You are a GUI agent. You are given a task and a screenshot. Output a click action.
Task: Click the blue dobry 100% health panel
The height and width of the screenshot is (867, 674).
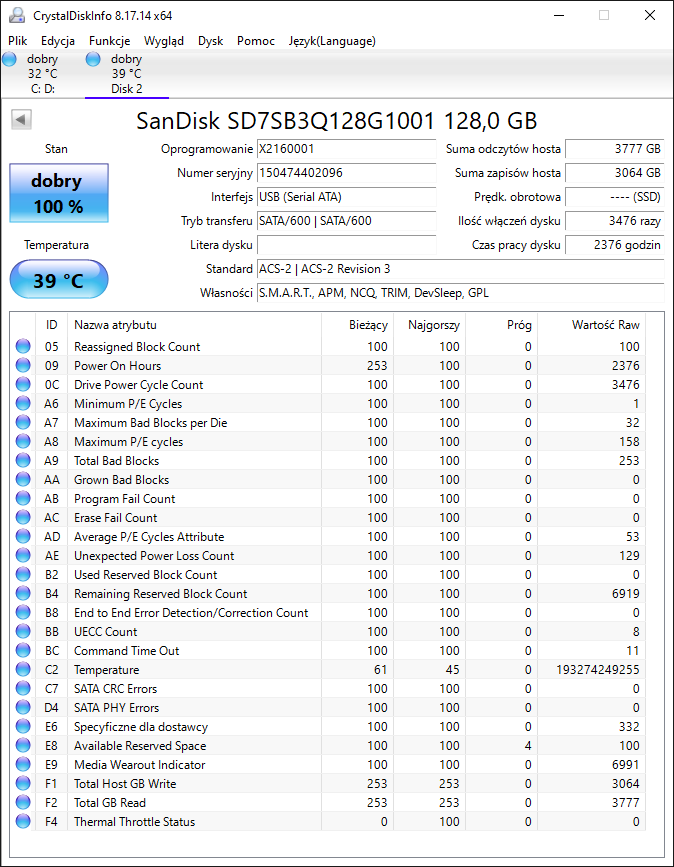[x=58, y=192]
